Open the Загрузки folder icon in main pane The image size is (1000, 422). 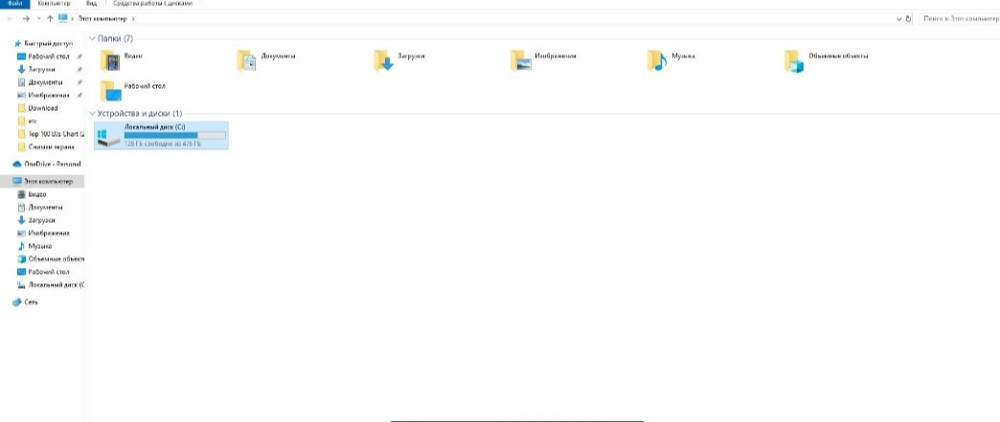(x=383, y=62)
